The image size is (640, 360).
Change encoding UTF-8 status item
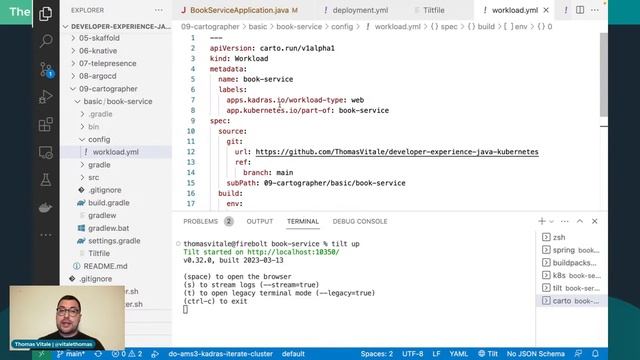click(413, 354)
